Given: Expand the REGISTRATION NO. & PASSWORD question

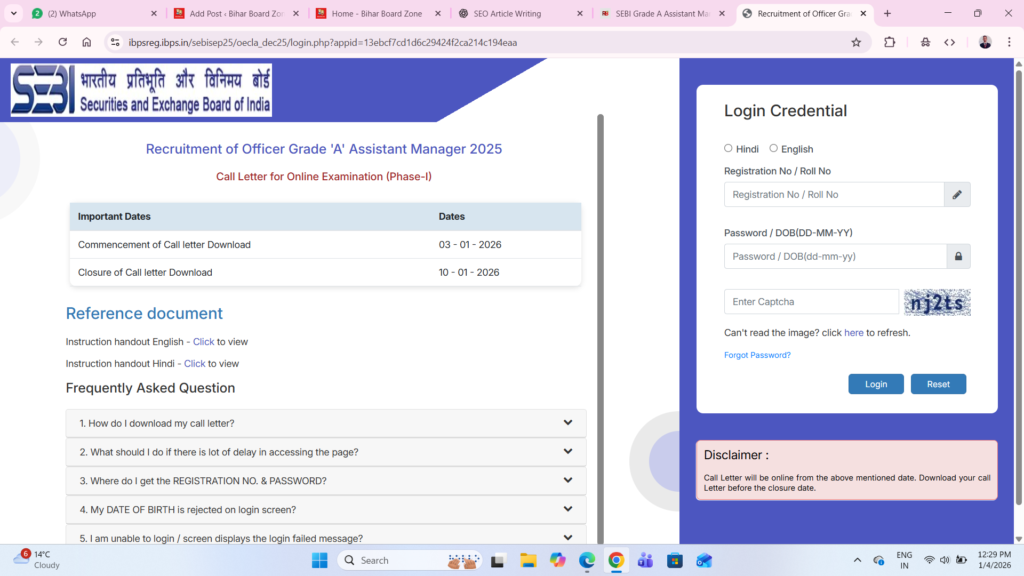Looking at the screenshot, I should pos(325,480).
